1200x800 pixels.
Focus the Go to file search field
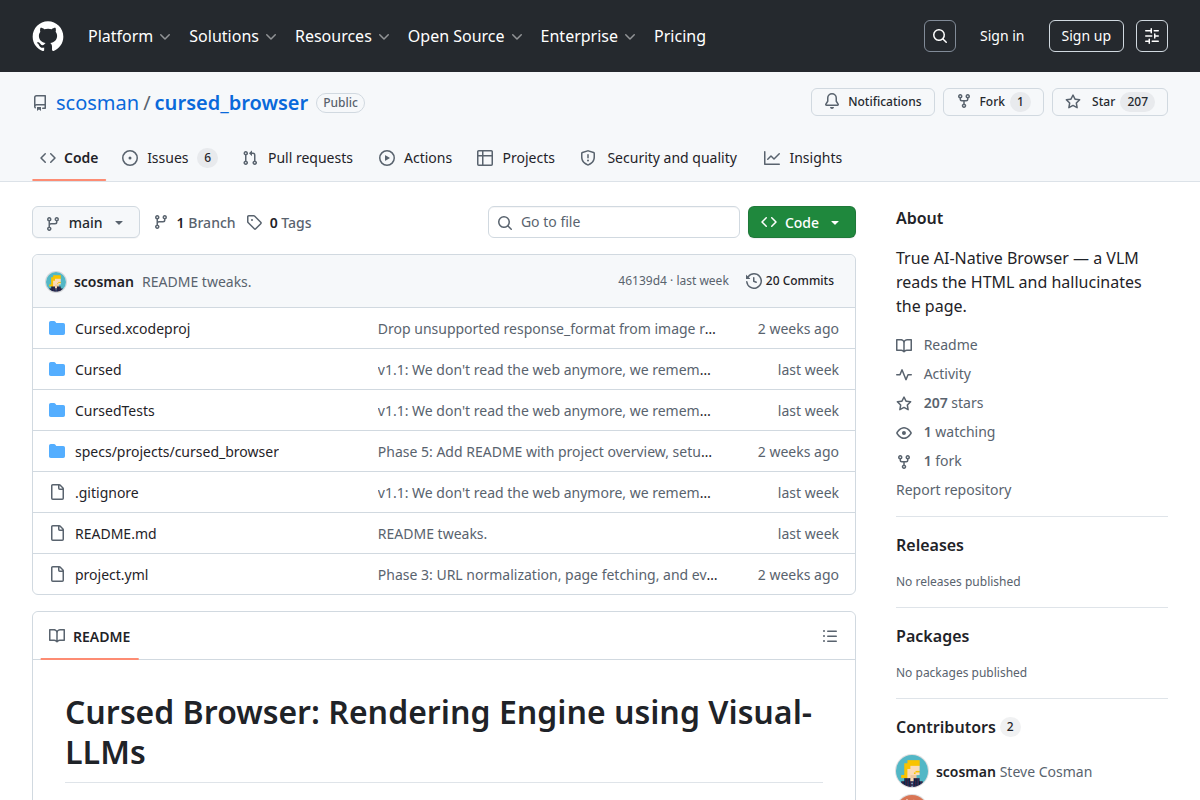614,222
